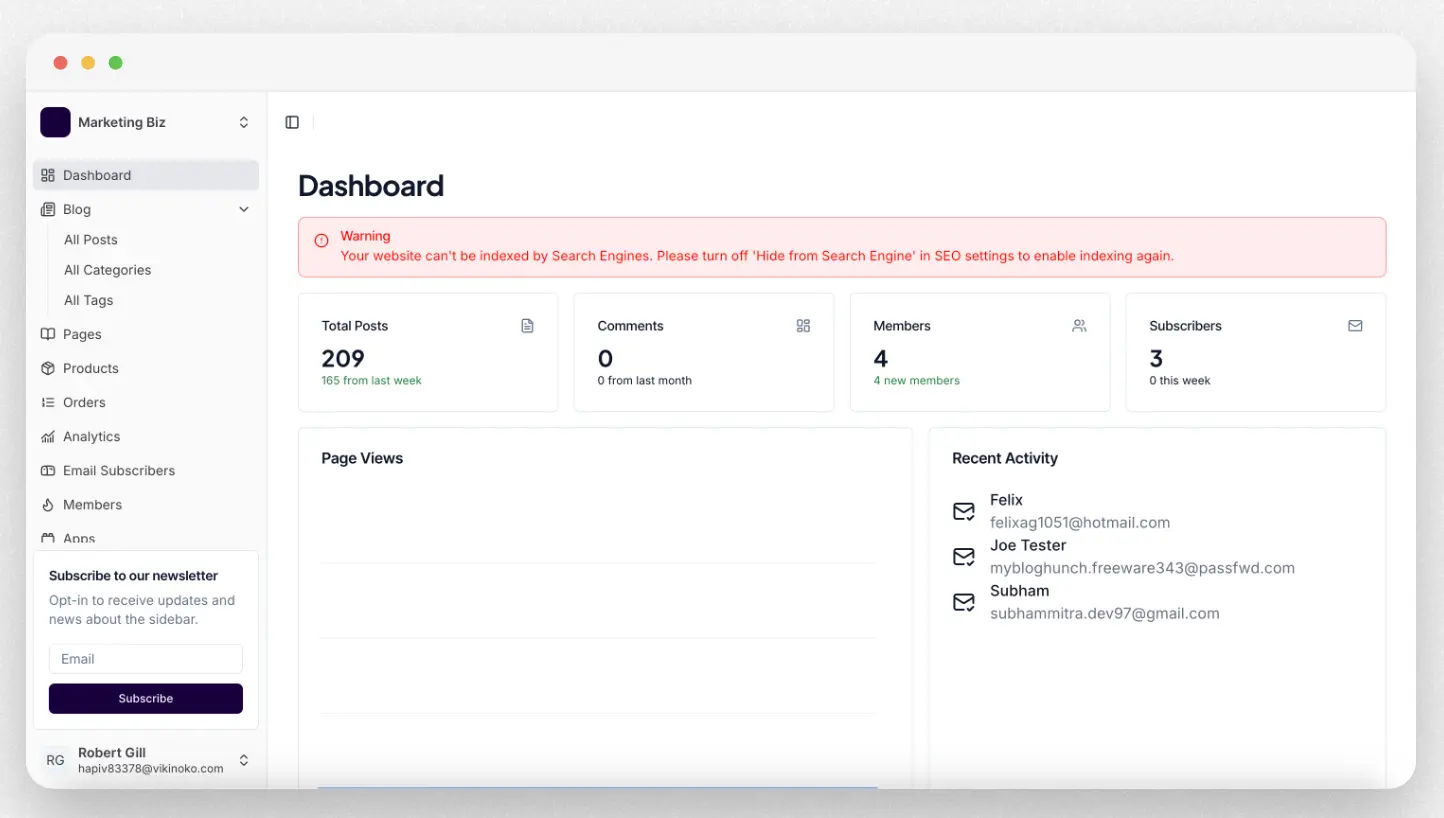Open All Tags under Blog
Image resolution: width=1444 pixels, height=818 pixels.
[x=89, y=300]
